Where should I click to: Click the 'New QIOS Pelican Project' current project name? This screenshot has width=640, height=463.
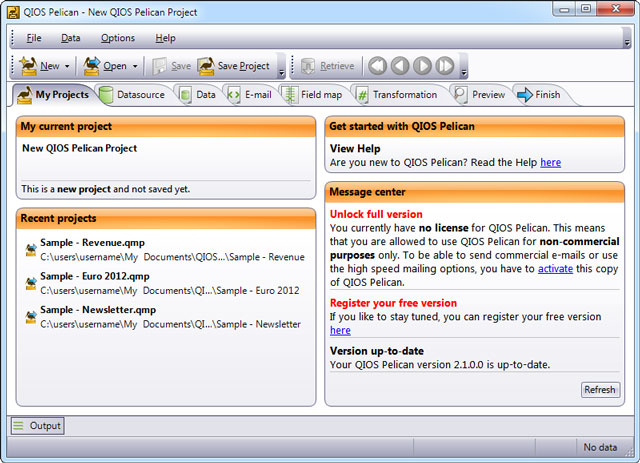tap(80, 148)
